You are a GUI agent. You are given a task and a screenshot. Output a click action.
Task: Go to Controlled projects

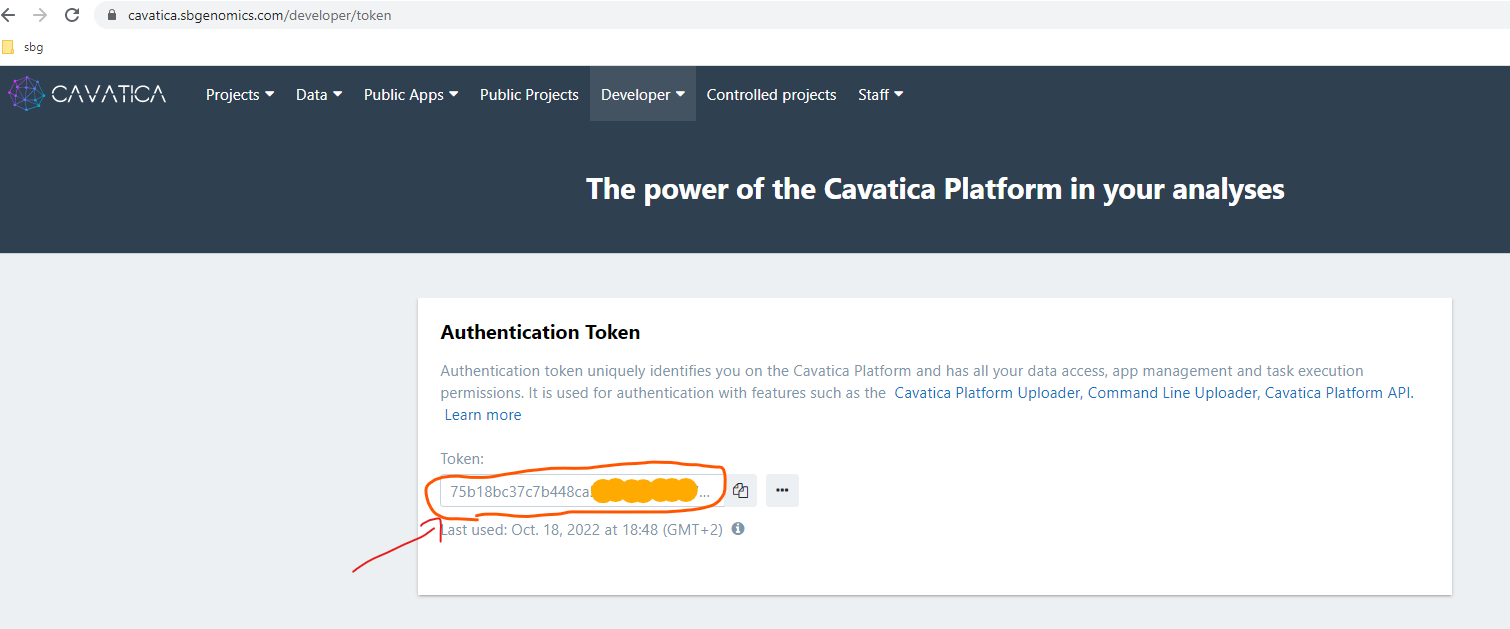click(x=771, y=95)
